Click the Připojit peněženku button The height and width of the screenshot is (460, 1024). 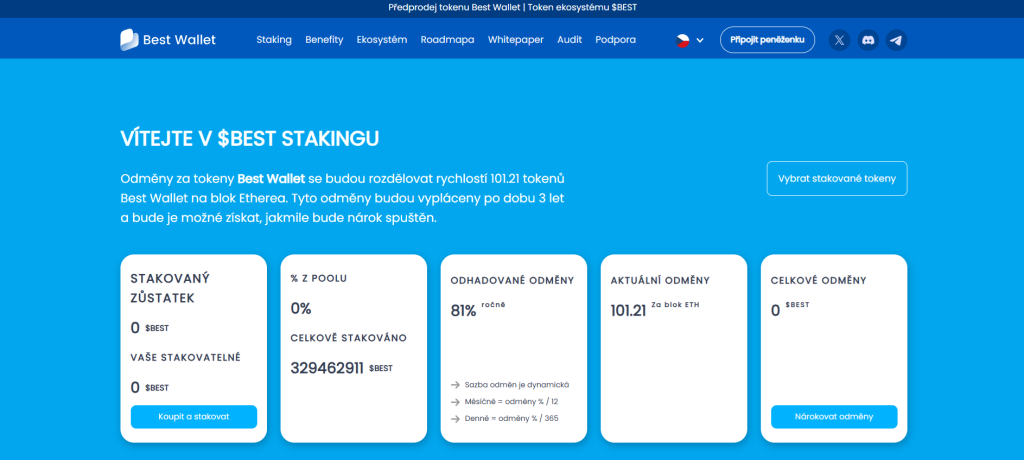point(767,40)
